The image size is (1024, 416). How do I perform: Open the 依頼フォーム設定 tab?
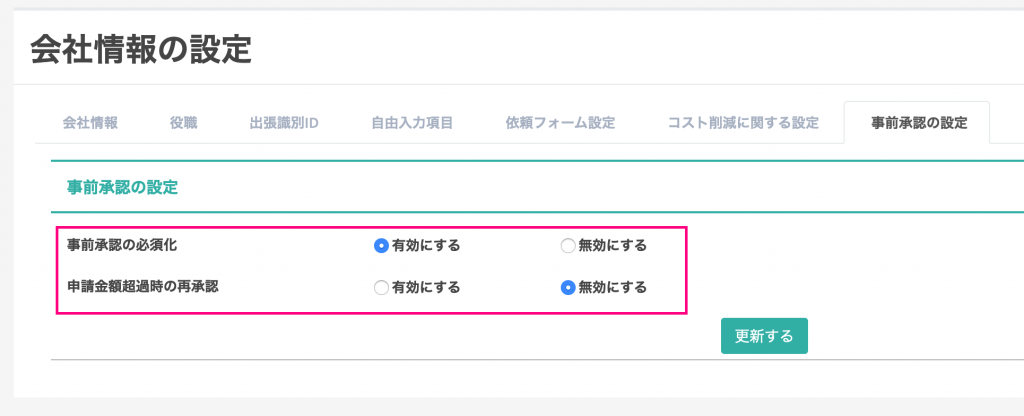(x=560, y=123)
